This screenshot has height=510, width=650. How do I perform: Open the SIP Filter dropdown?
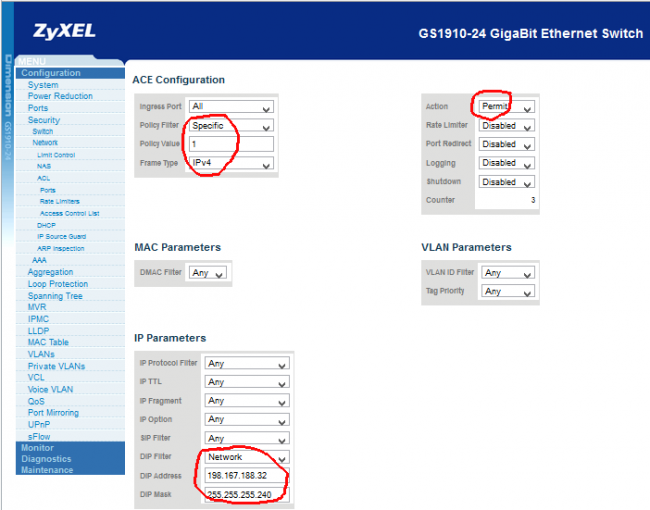coord(247,438)
